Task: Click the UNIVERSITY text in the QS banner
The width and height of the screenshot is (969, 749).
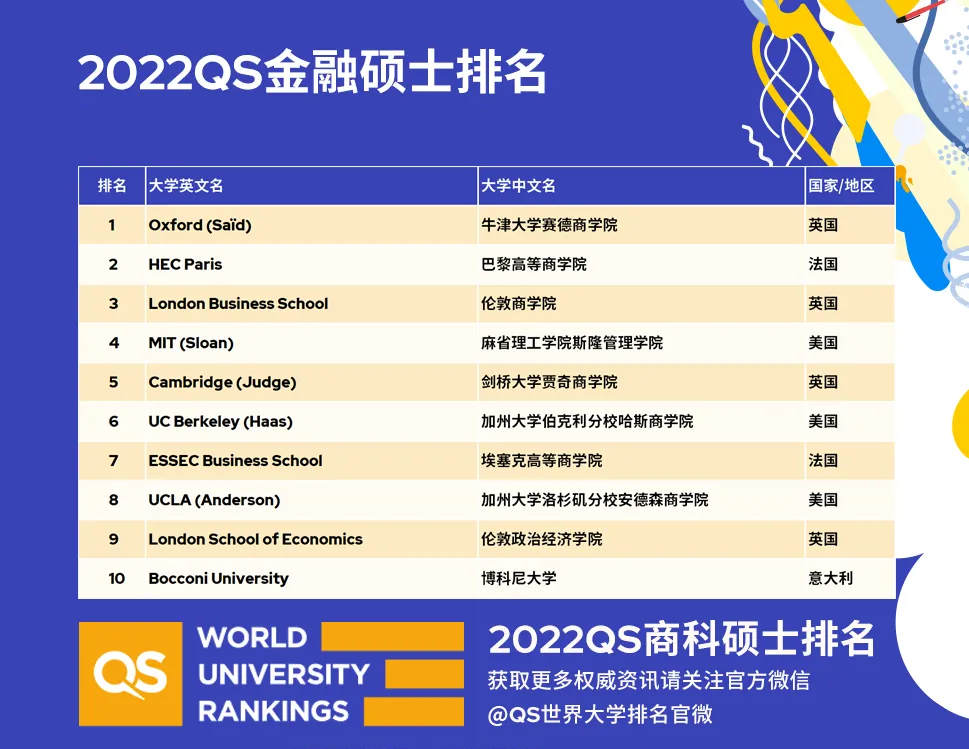Action: (x=284, y=674)
